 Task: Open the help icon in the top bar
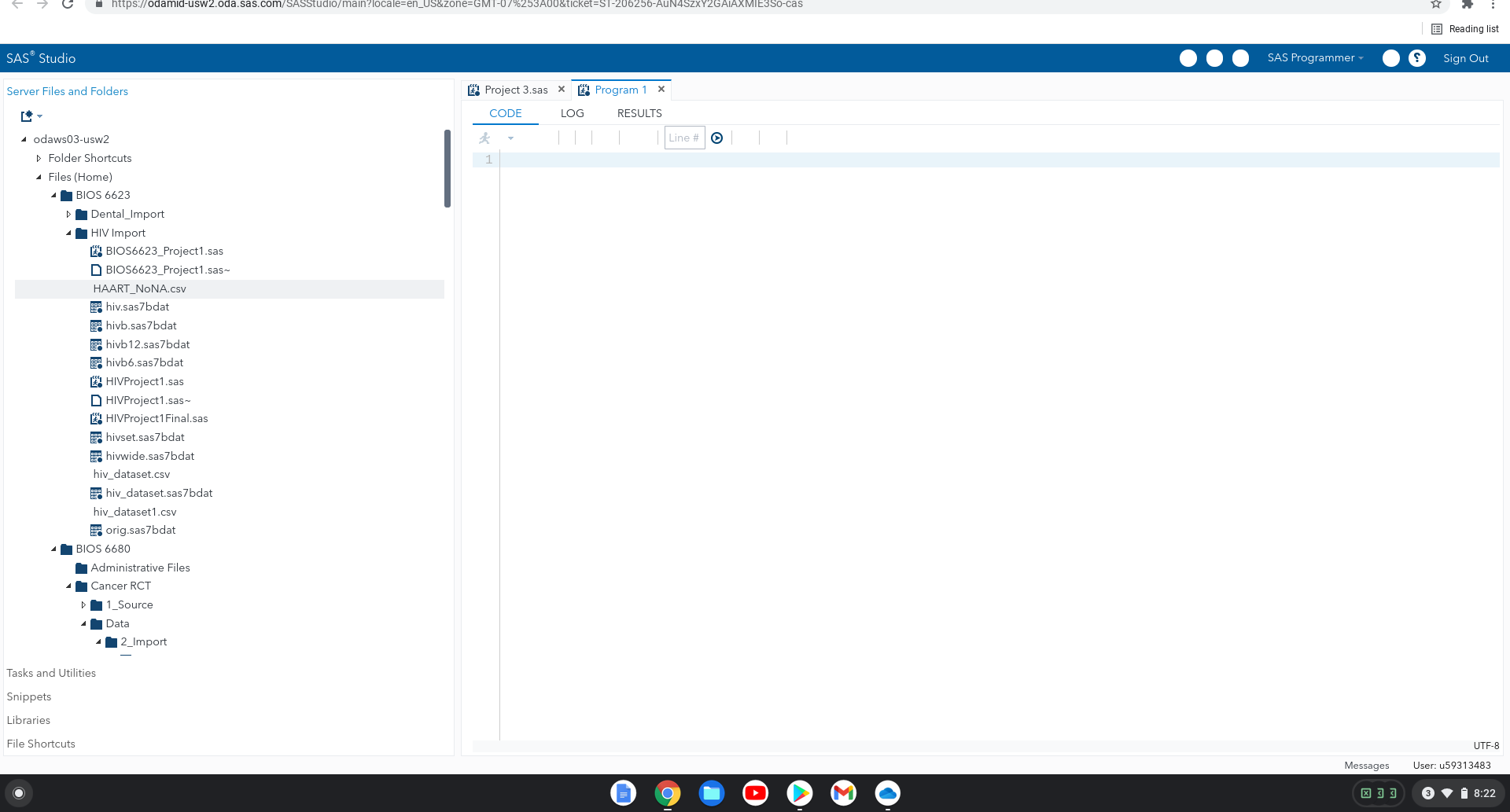pos(1418,58)
